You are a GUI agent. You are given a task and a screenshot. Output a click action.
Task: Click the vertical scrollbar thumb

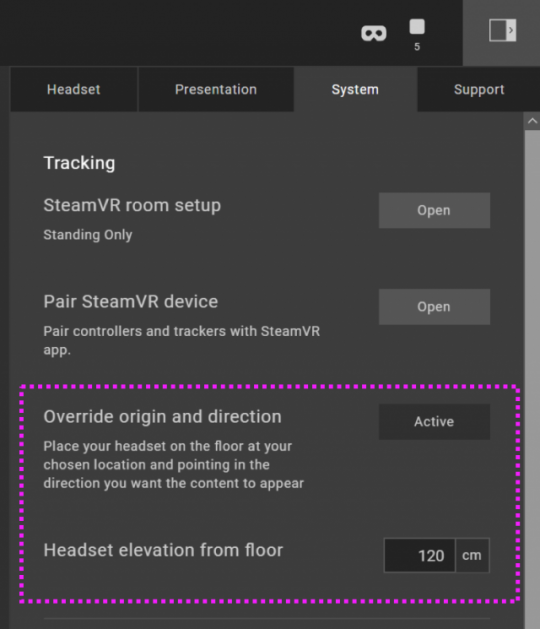coord(532,379)
